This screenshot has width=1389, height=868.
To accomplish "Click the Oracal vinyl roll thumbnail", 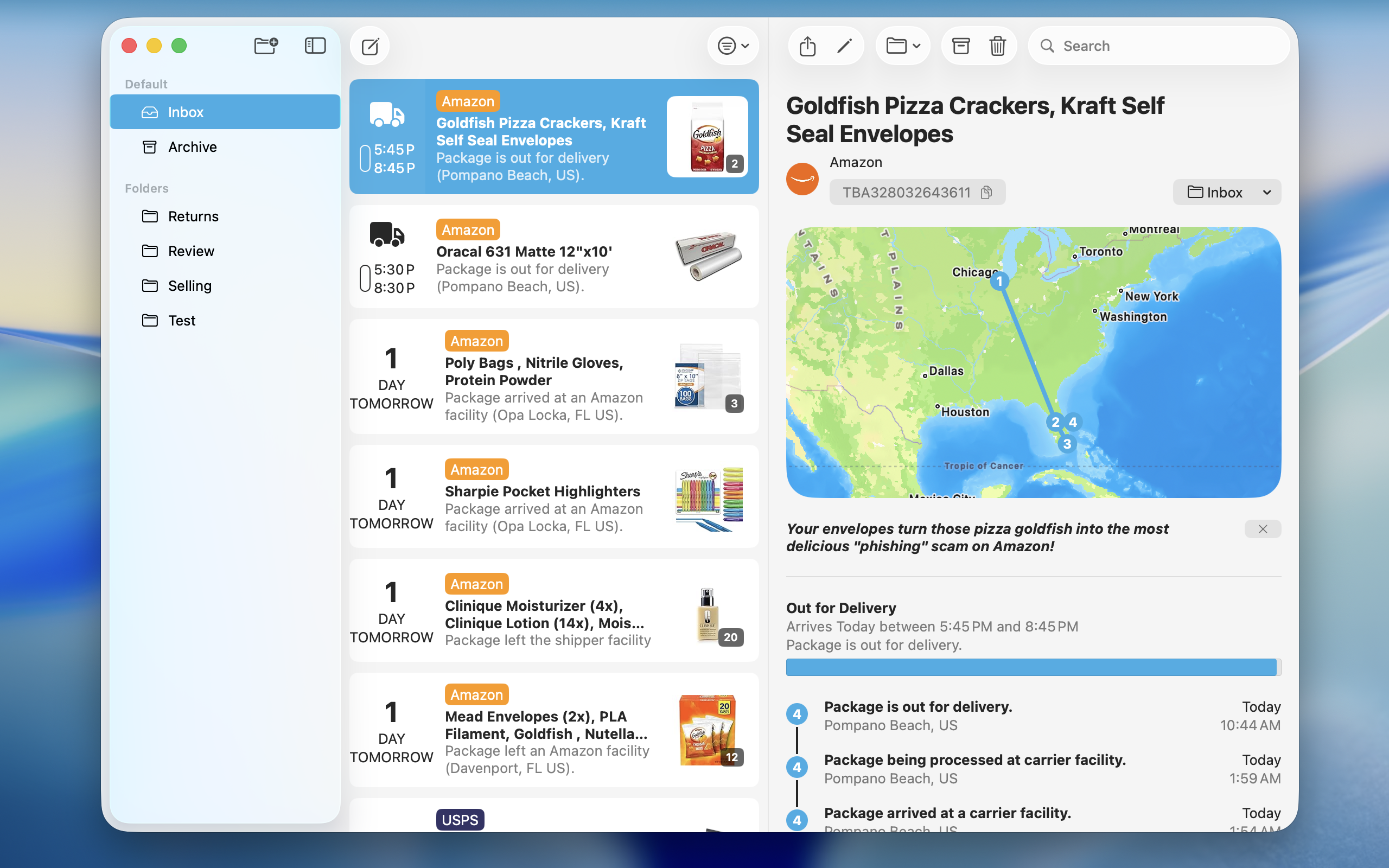I will 709,257.
